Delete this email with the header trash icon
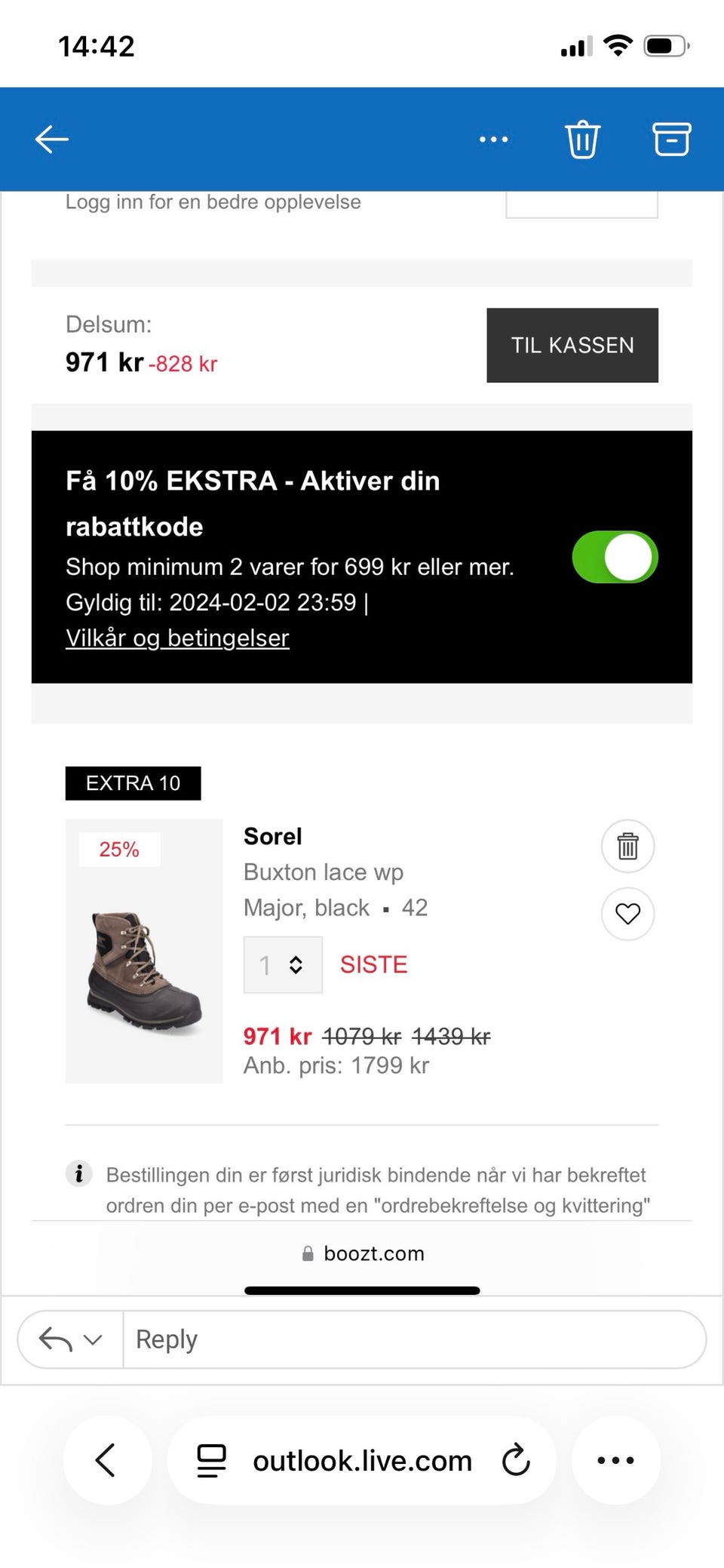724x1568 pixels. pyautogui.click(x=582, y=140)
